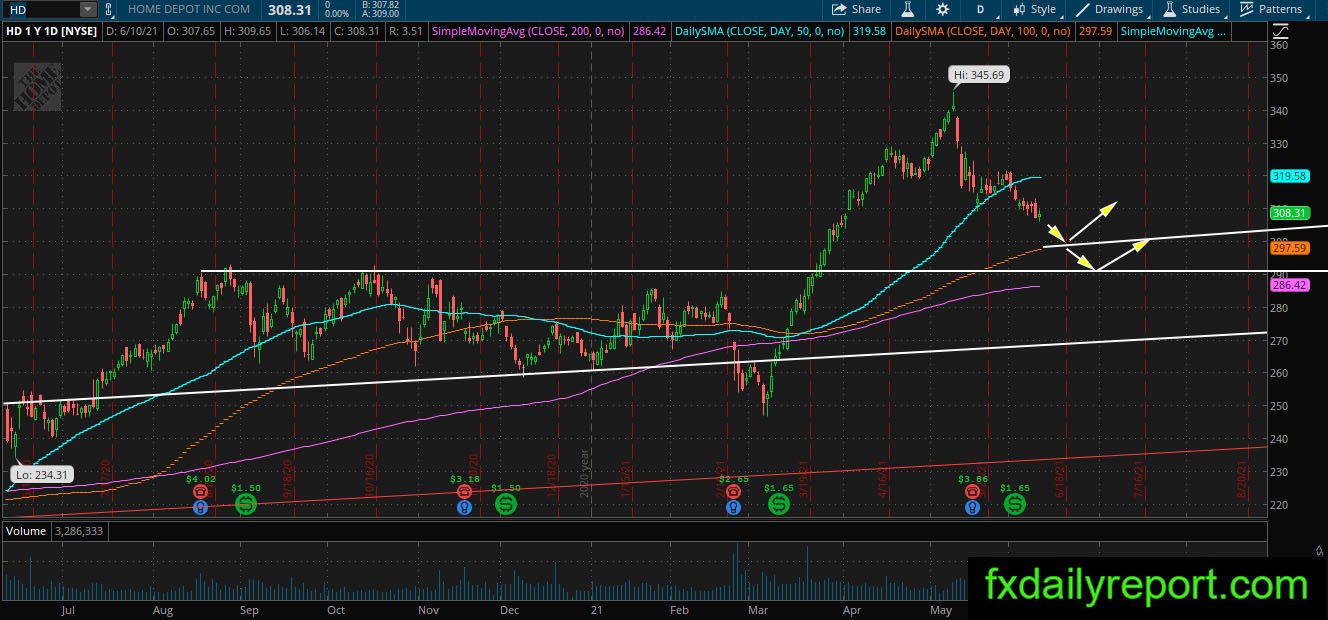Click the HD symbol input field

coord(40,9)
